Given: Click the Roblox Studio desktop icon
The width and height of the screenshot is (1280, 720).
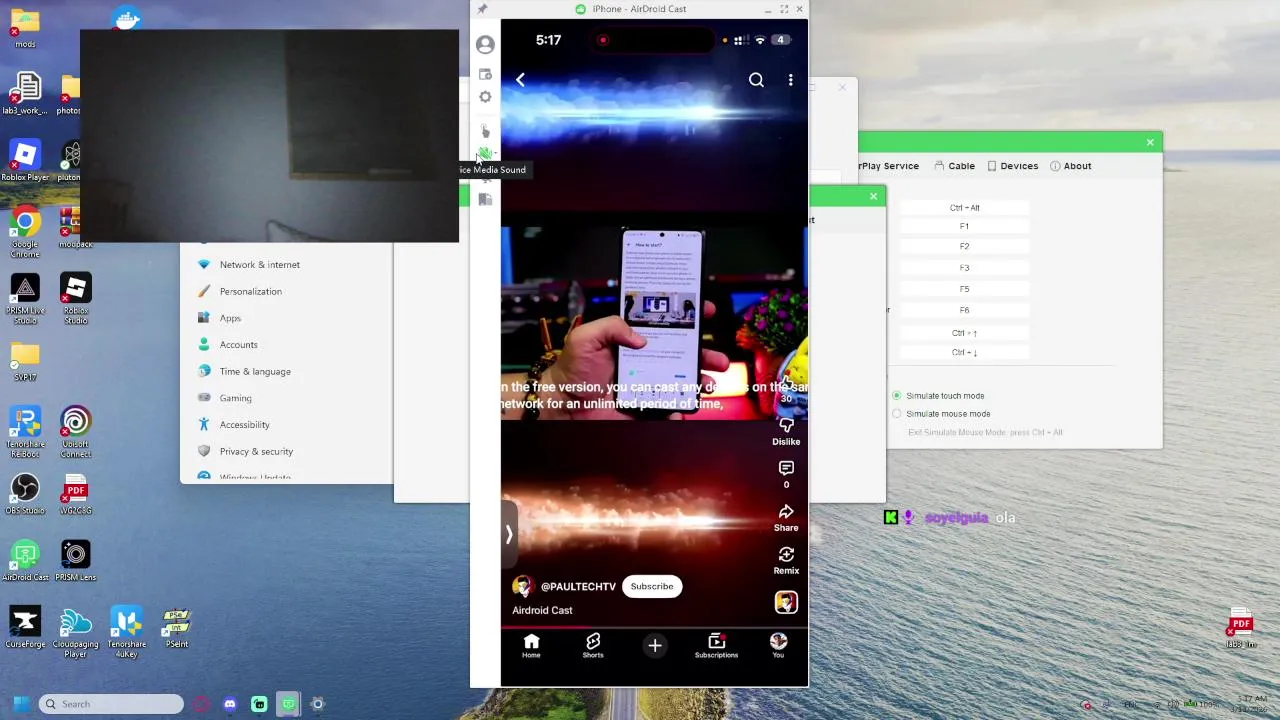Looking at the screenshot, I should [x=75, y=298].
